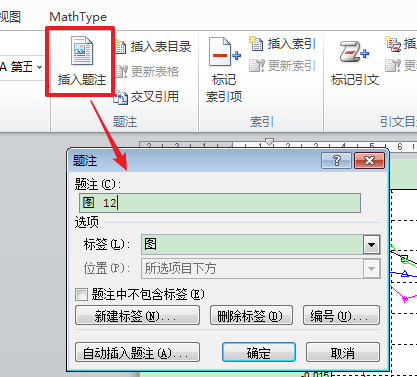The height and width of the screenshot is (377, 417).
Task: Click the AutoCaption (自动插入题注) button
Action: [137, 352]
